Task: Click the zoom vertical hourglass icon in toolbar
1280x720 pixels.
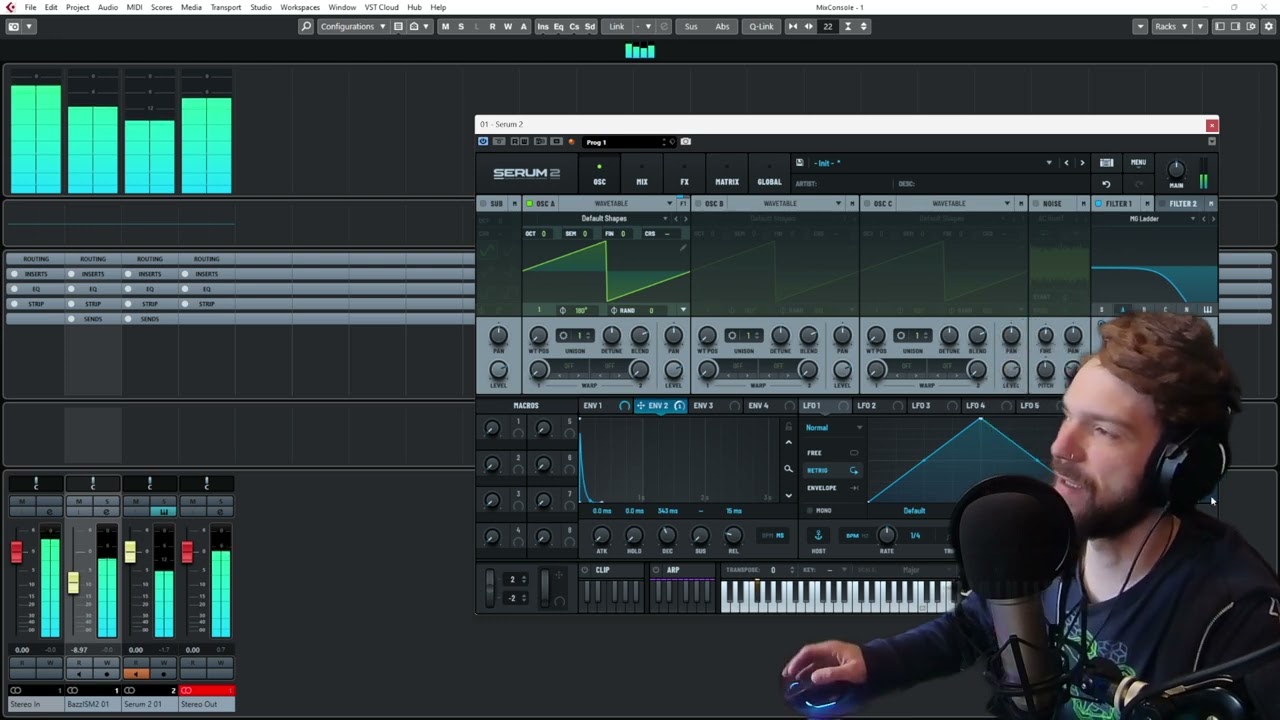Action: tap(848, 26)
